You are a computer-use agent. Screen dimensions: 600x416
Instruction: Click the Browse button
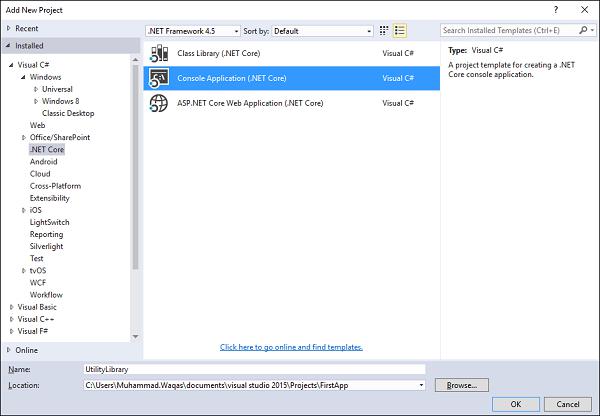tap(461, 384)
